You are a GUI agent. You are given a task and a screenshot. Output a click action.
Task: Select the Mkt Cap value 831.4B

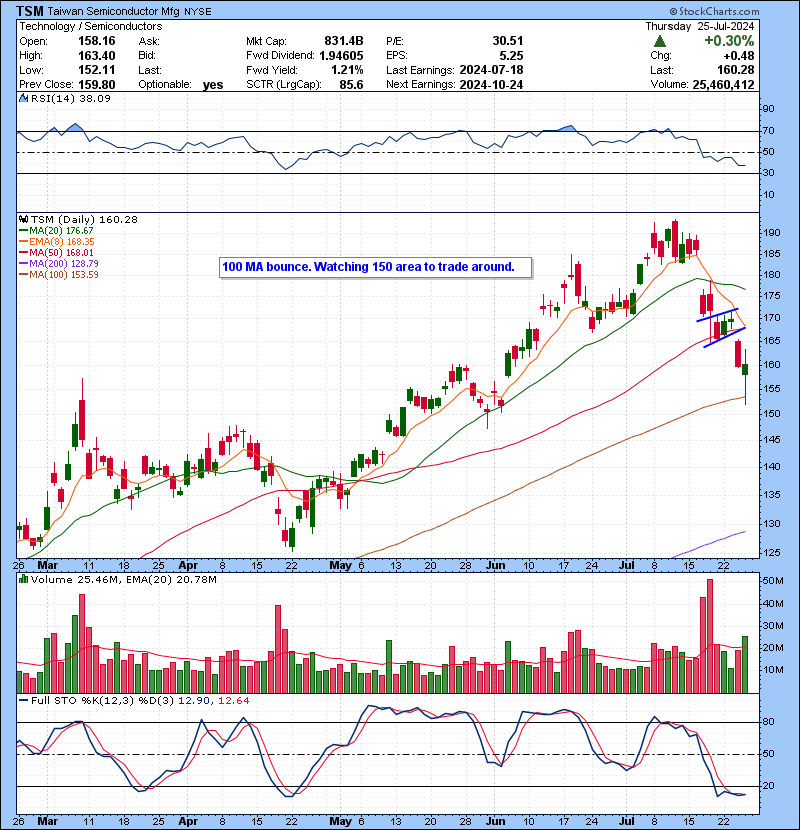pos(344,41)
